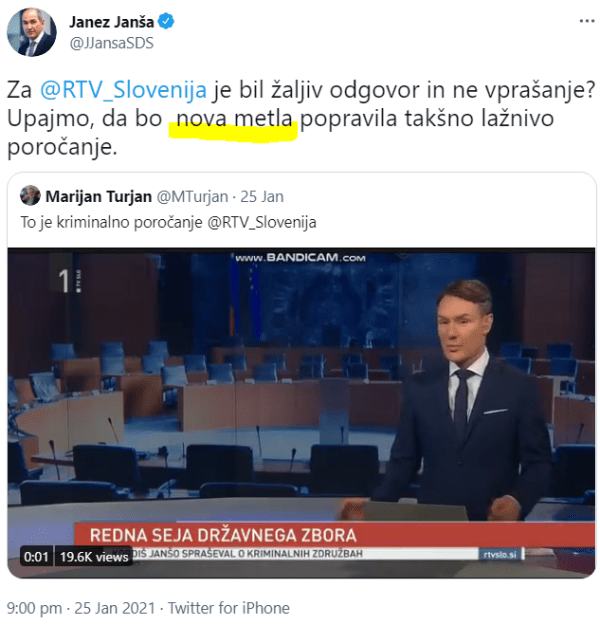Click the BANDICAM watermark in the video
The height and width of the screenshot is (625, 600).
point(300,258)
